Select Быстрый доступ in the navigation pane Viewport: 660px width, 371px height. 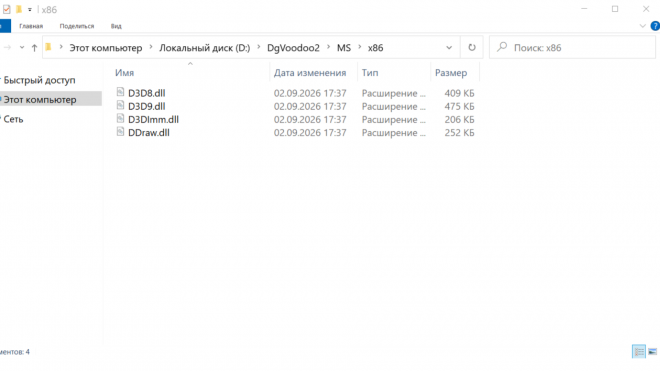pyautogui.click(x=40, y=80)
